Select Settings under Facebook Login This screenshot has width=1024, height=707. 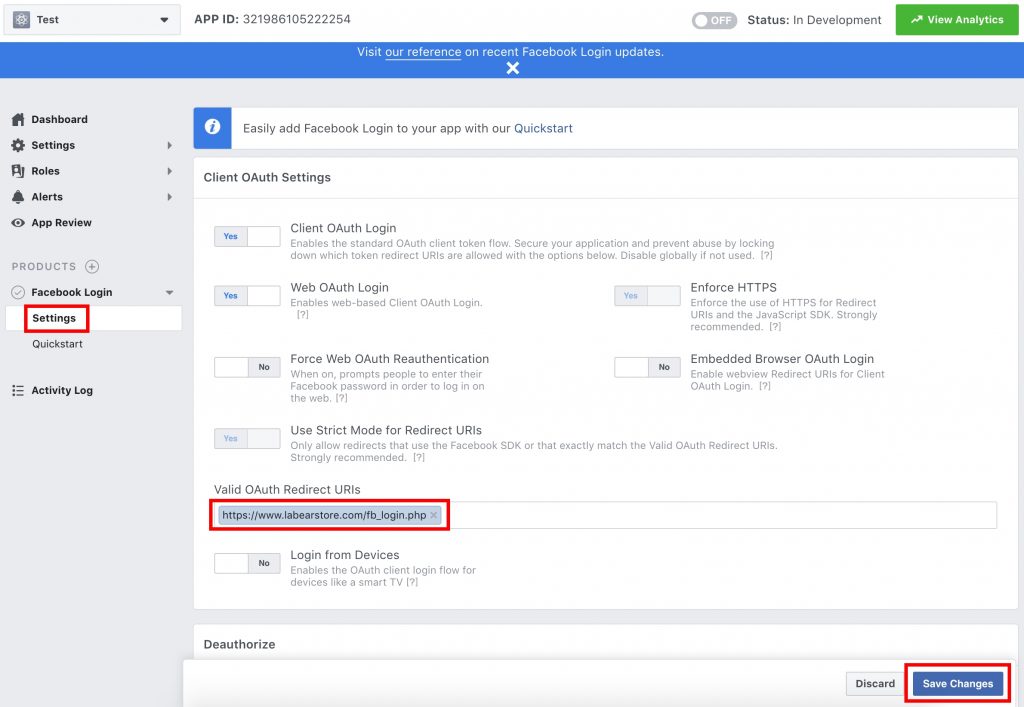(54, 318)
